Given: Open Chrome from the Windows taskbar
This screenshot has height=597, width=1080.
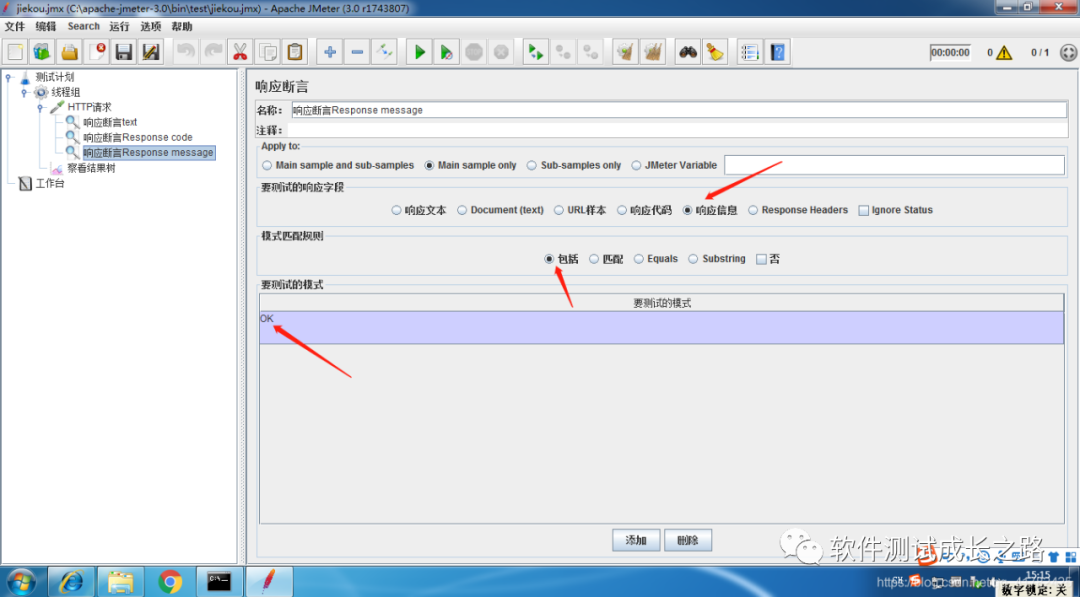Looking at the screenshot, I should click(x=170, y=582).
